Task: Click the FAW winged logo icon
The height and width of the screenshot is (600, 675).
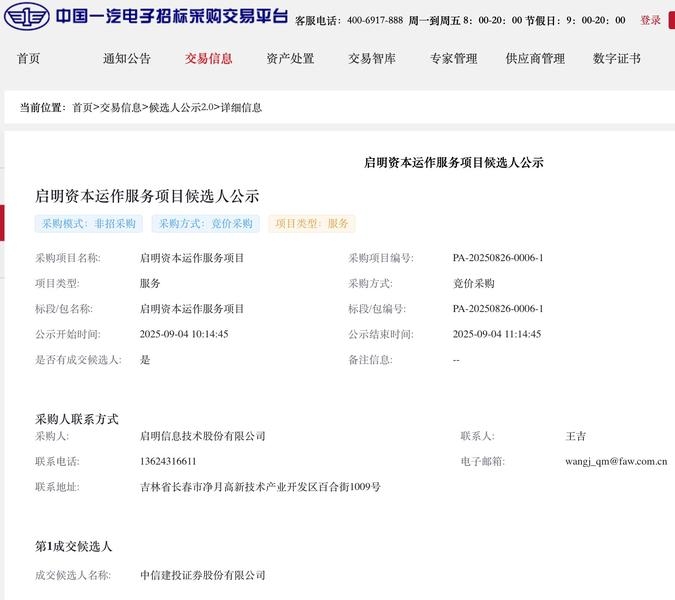Action: coord(27,16)
